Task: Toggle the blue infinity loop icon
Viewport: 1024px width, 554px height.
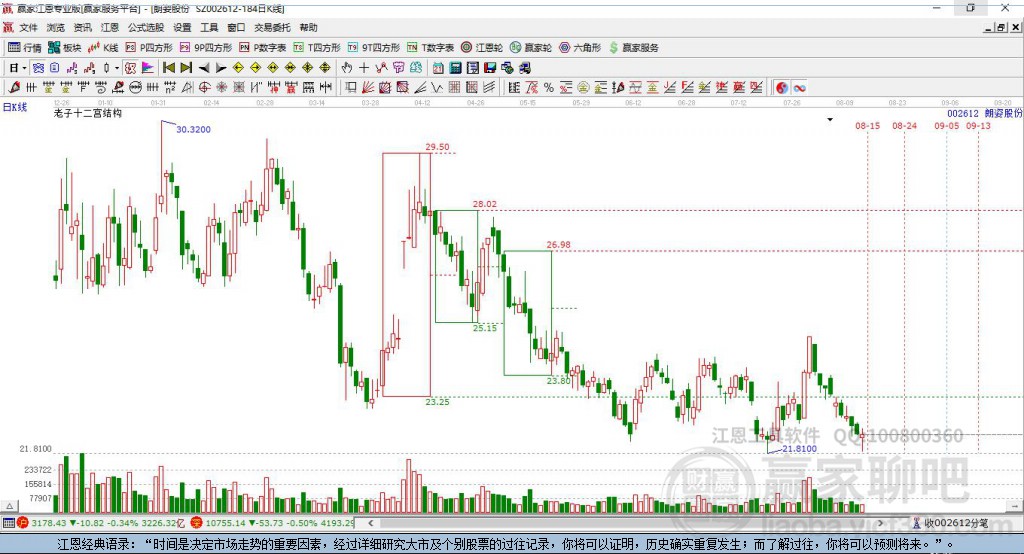Action: tap(799, 88)
